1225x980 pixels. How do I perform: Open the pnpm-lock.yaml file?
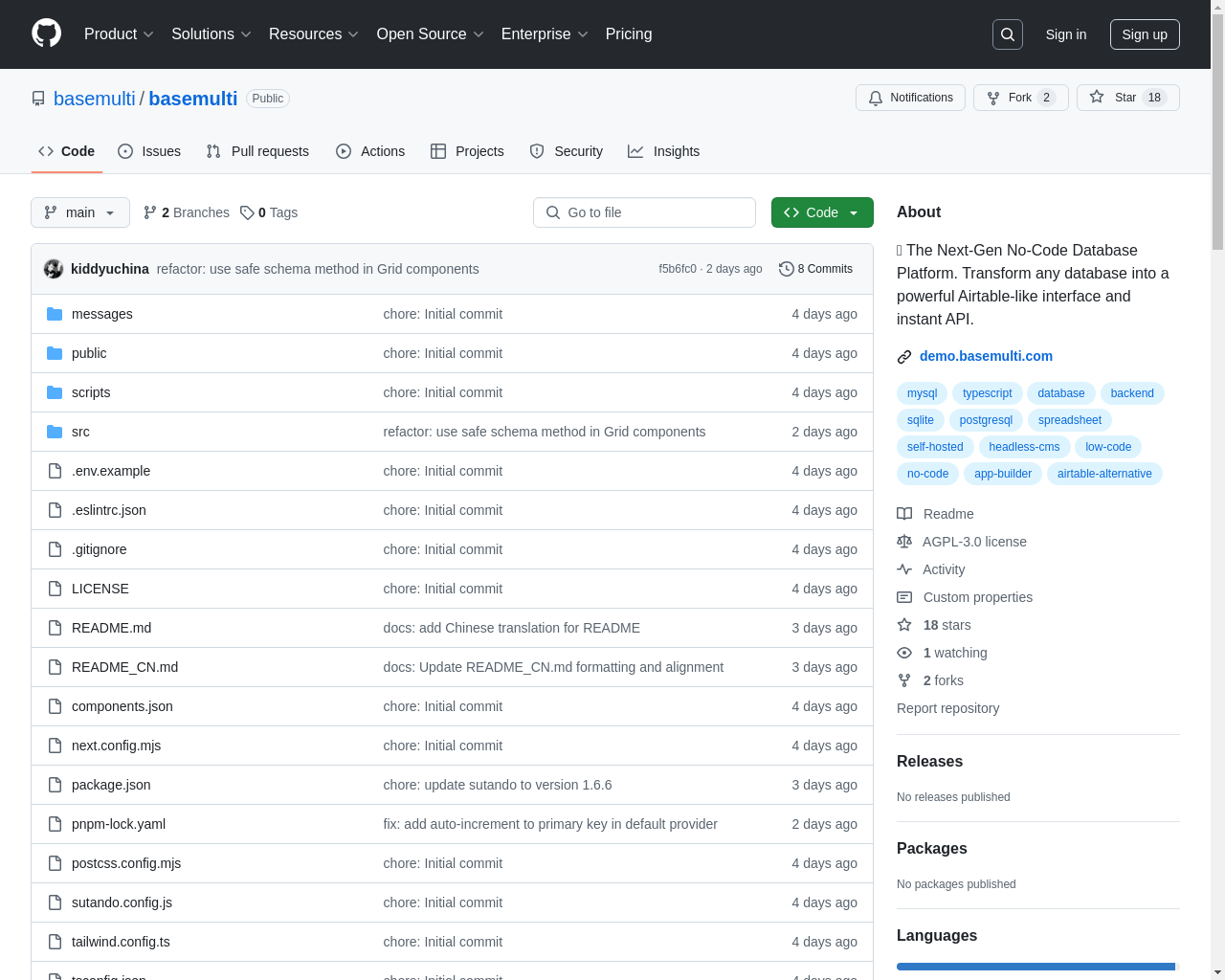pos(119,824)
